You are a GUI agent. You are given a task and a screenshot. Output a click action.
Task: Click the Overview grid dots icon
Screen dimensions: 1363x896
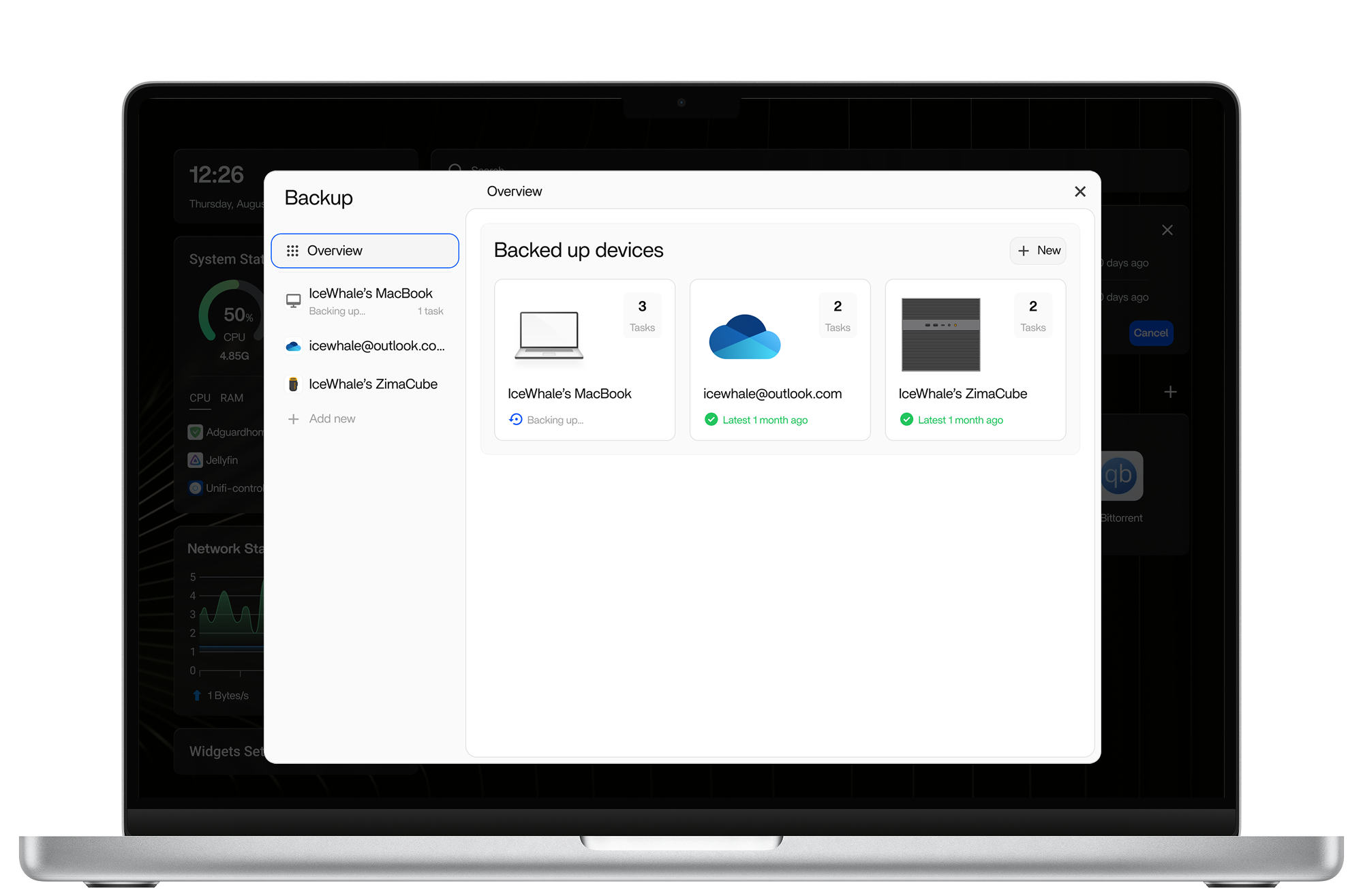tap(292, 251)
